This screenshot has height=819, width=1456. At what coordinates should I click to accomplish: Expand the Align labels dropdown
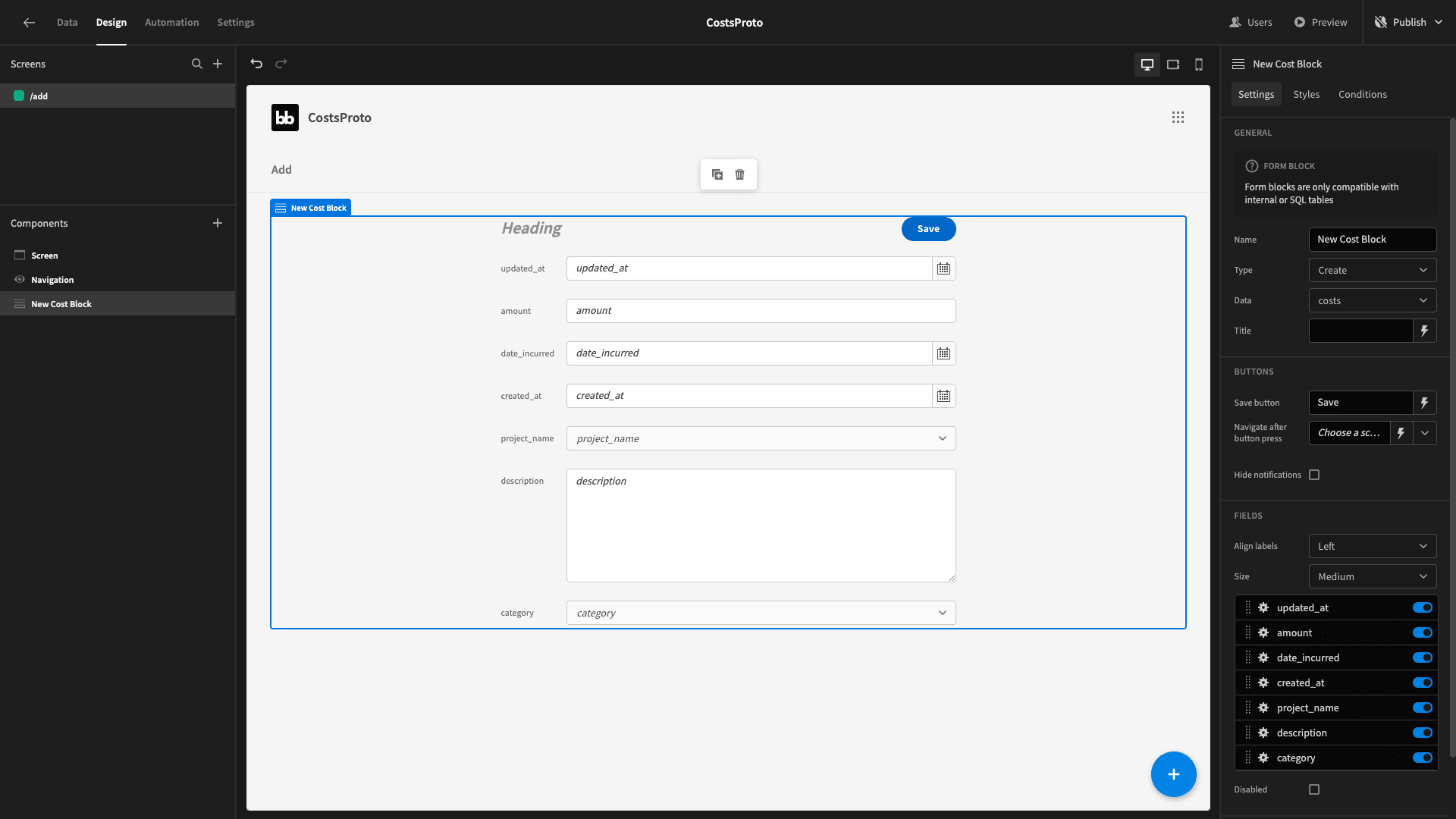point(1373,546)
